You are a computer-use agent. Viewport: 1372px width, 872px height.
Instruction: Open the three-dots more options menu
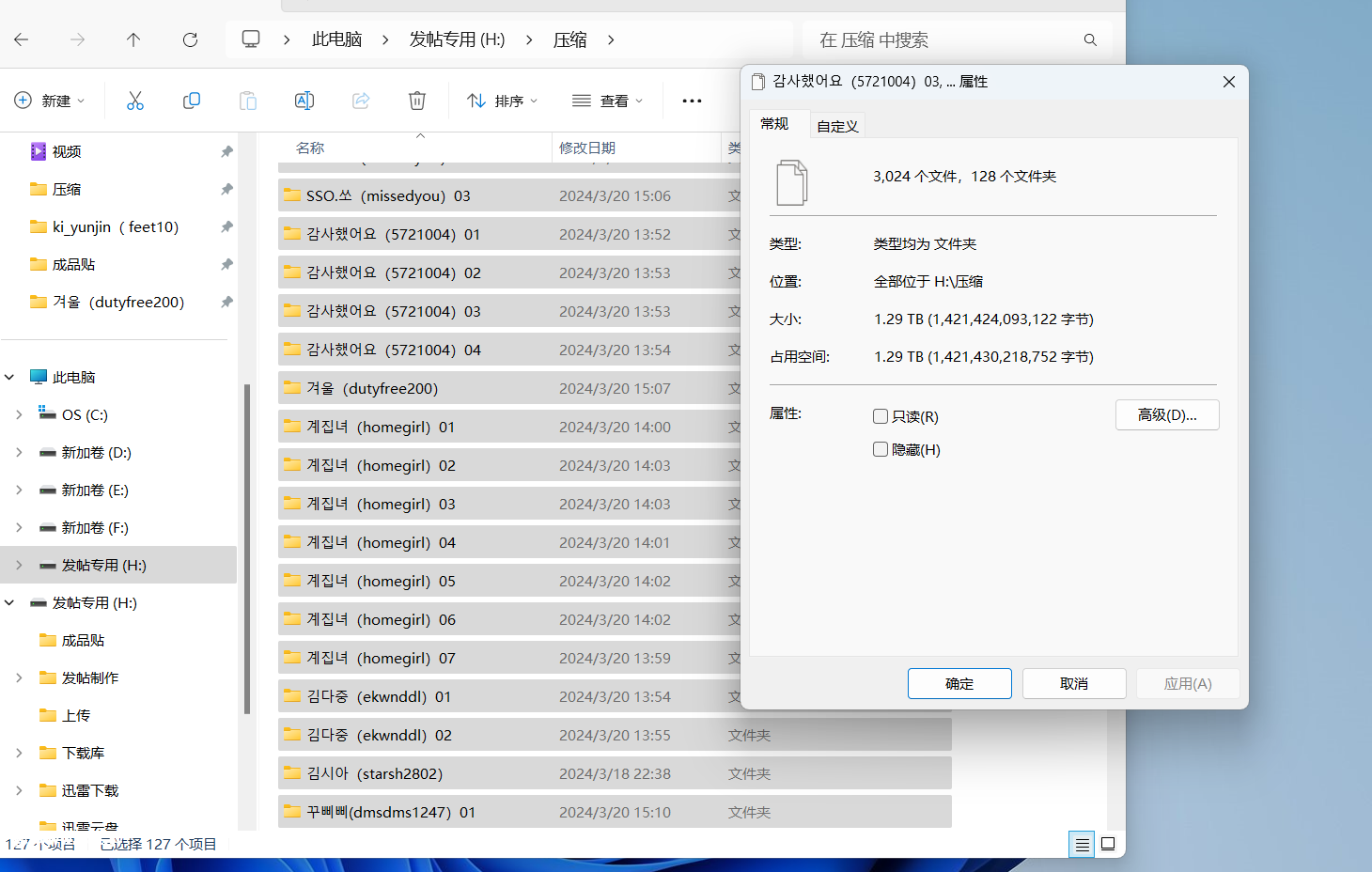click(692, 101)
